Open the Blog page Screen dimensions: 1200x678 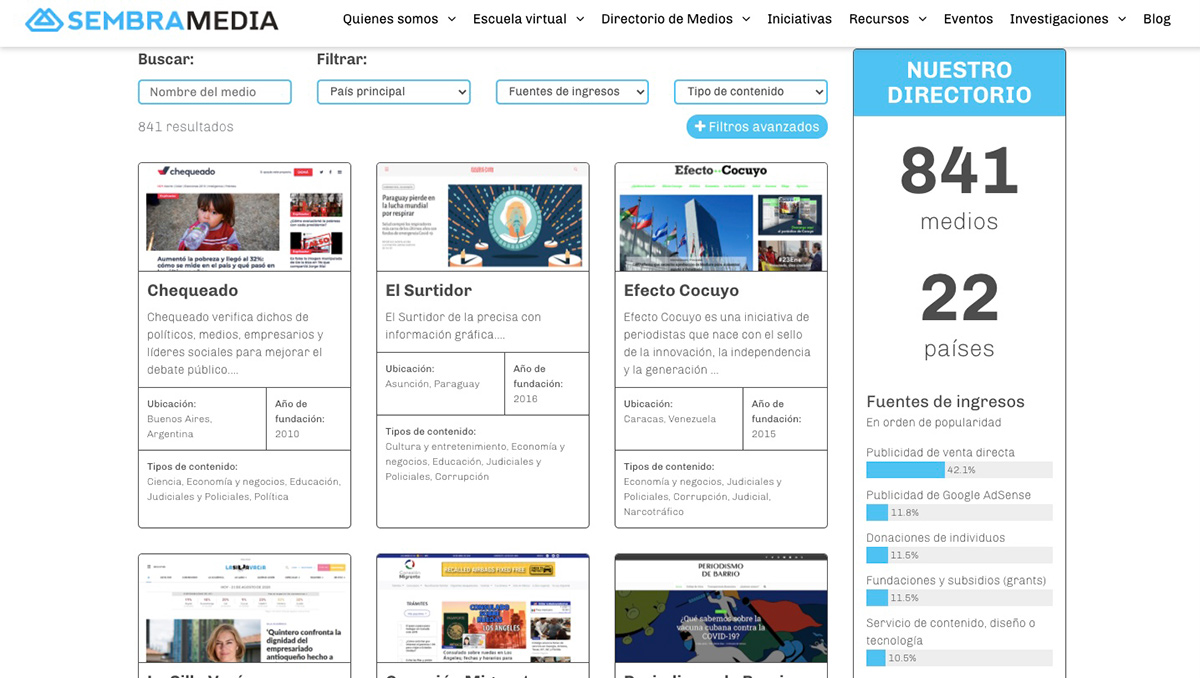pyautogui.click(x=1157, y=19)
